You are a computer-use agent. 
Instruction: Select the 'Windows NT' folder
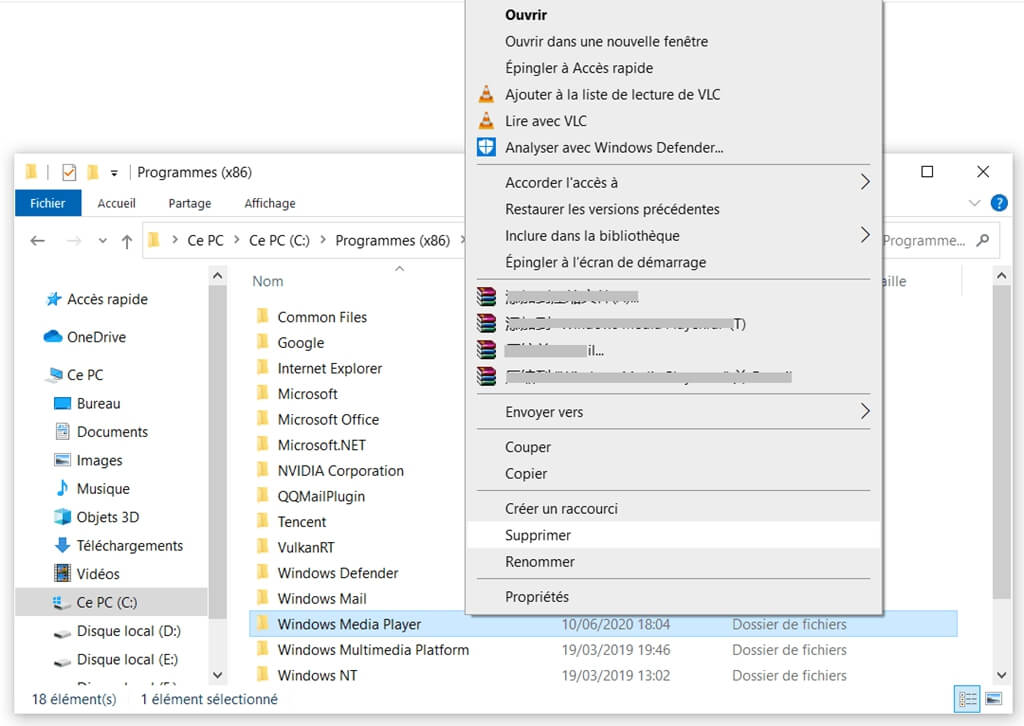click(x=317, y=675)
